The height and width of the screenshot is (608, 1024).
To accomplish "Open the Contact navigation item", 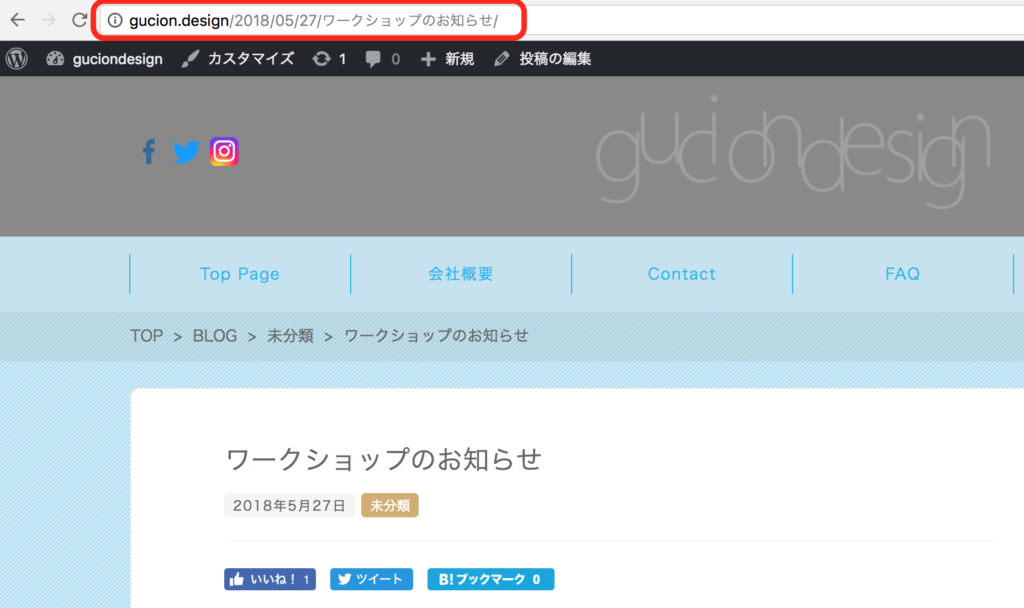I will 682,274.
